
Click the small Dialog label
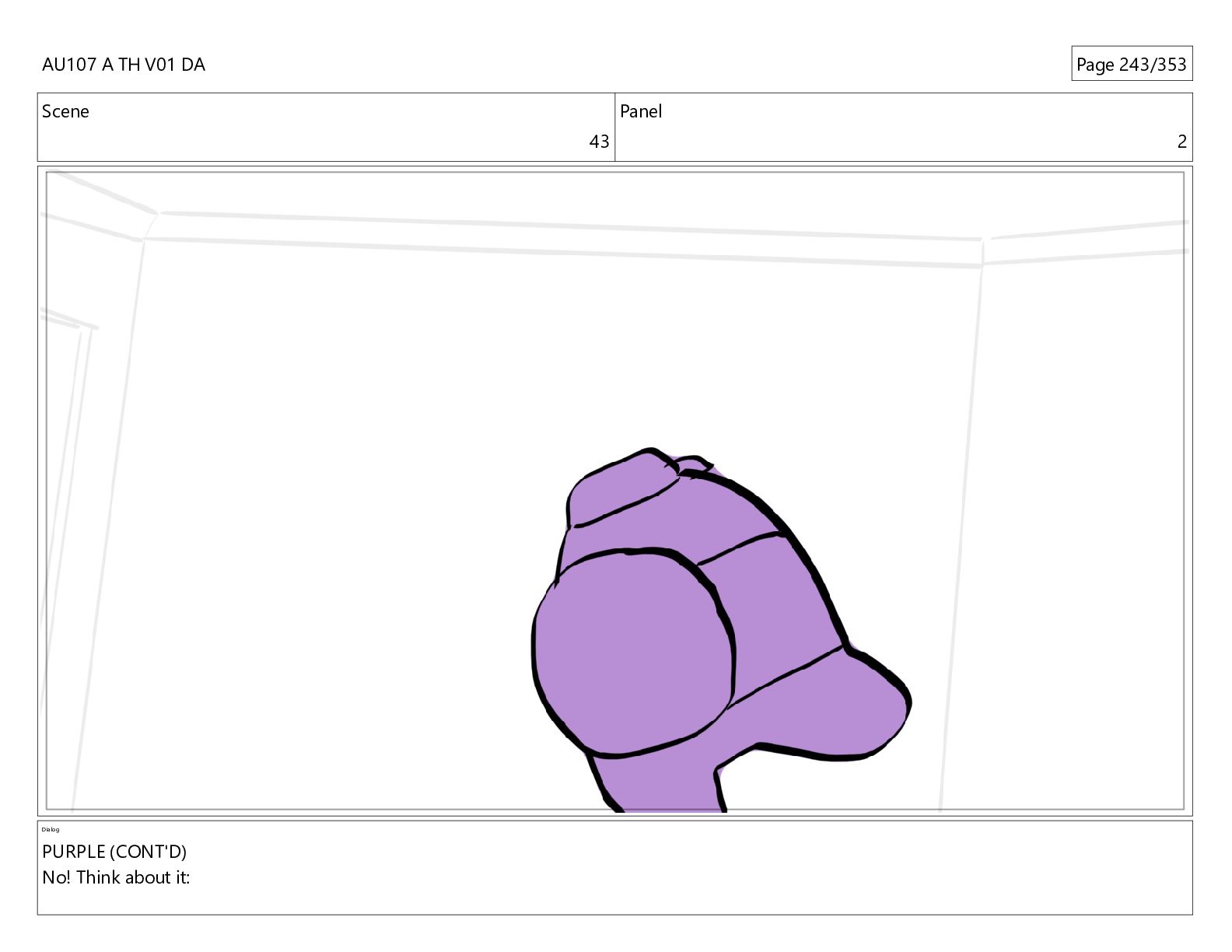tap(51, 830)
